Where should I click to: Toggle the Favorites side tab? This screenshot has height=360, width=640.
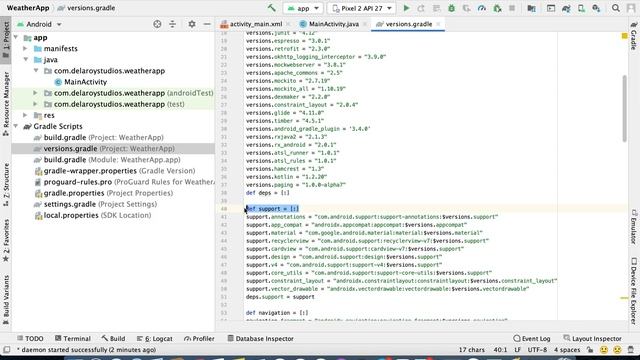point(6,240)
